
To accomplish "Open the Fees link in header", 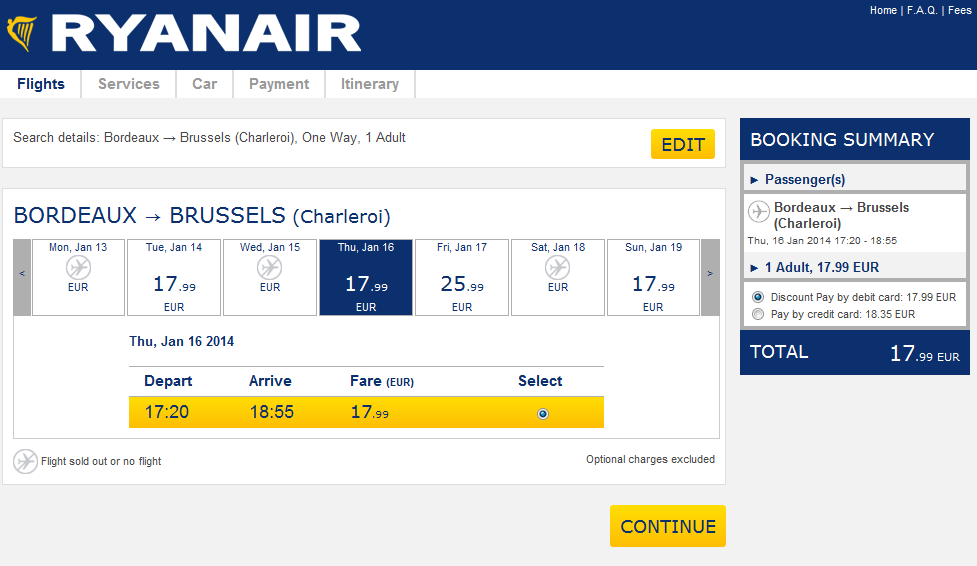I will [960, 10].
